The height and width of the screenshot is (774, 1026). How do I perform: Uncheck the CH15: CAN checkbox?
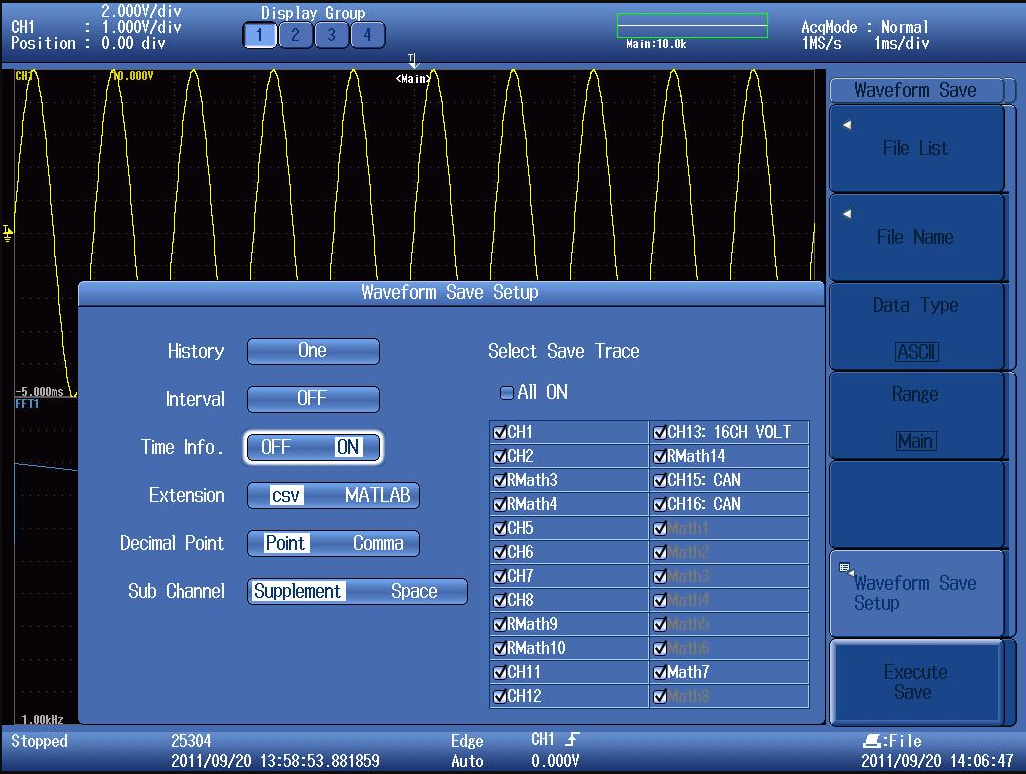(x=660, y=481)
